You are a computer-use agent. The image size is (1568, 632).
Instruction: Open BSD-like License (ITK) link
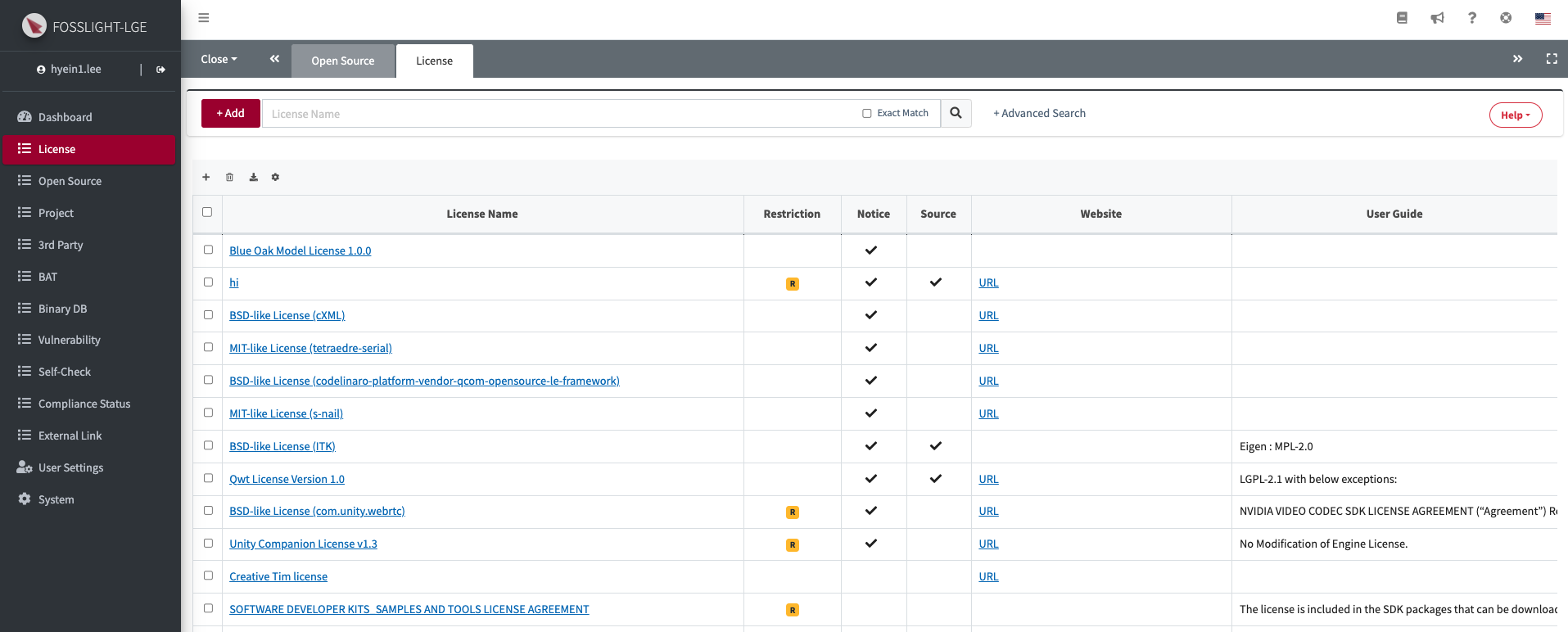click(x=282, y=446)
